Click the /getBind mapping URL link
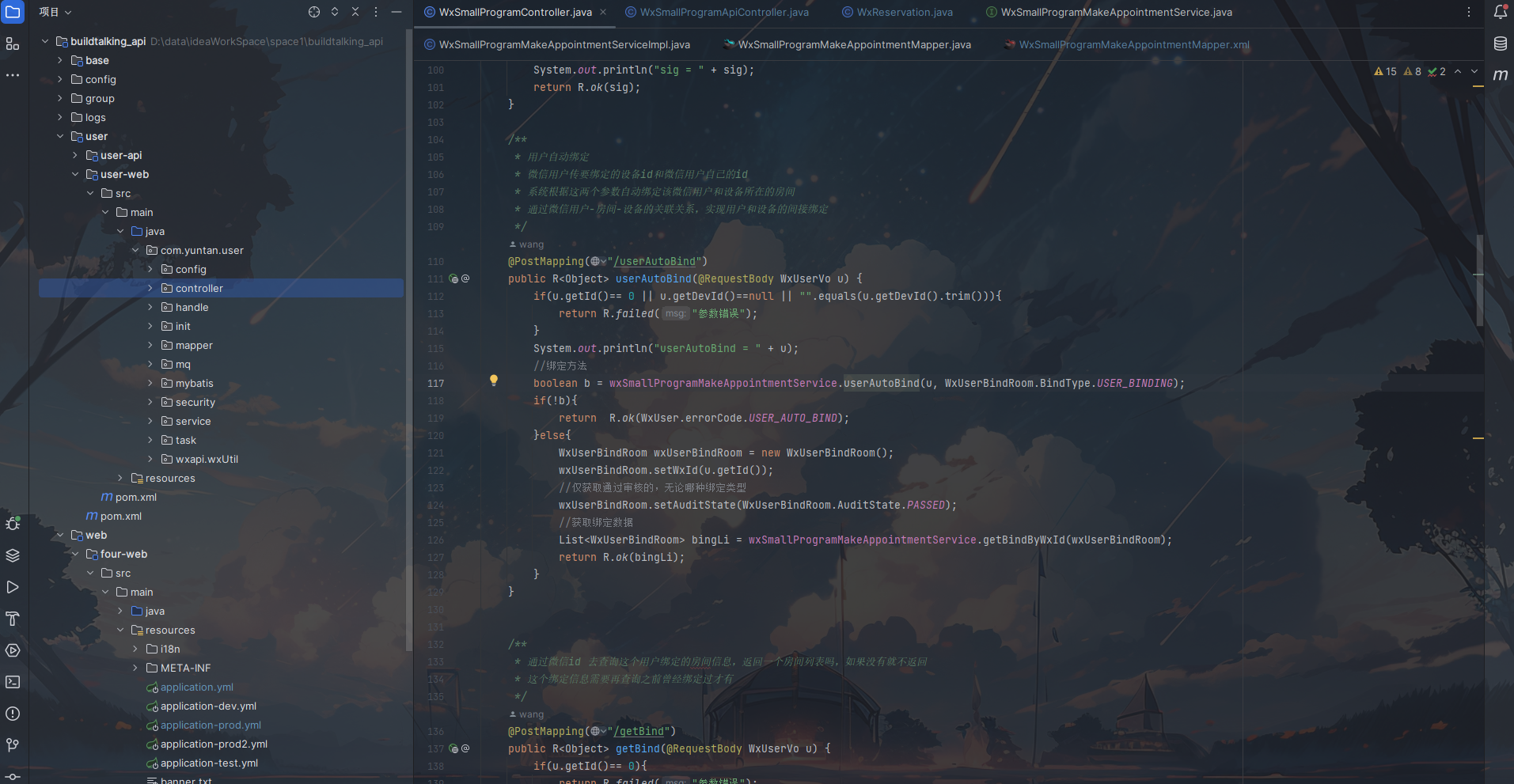The width and height of the screenshot is (1514, 784). [x=639, y=731]
